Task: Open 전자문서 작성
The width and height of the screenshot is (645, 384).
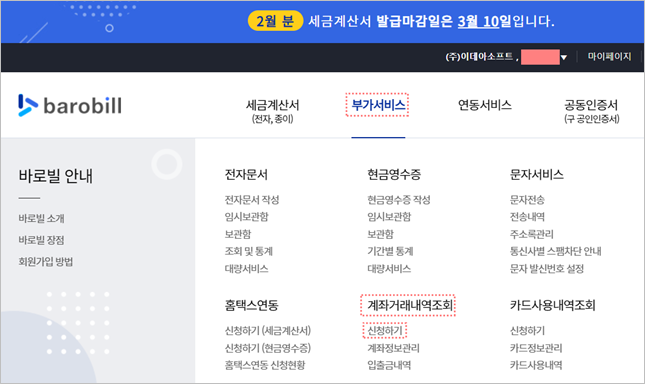Action: pos(252,200)
